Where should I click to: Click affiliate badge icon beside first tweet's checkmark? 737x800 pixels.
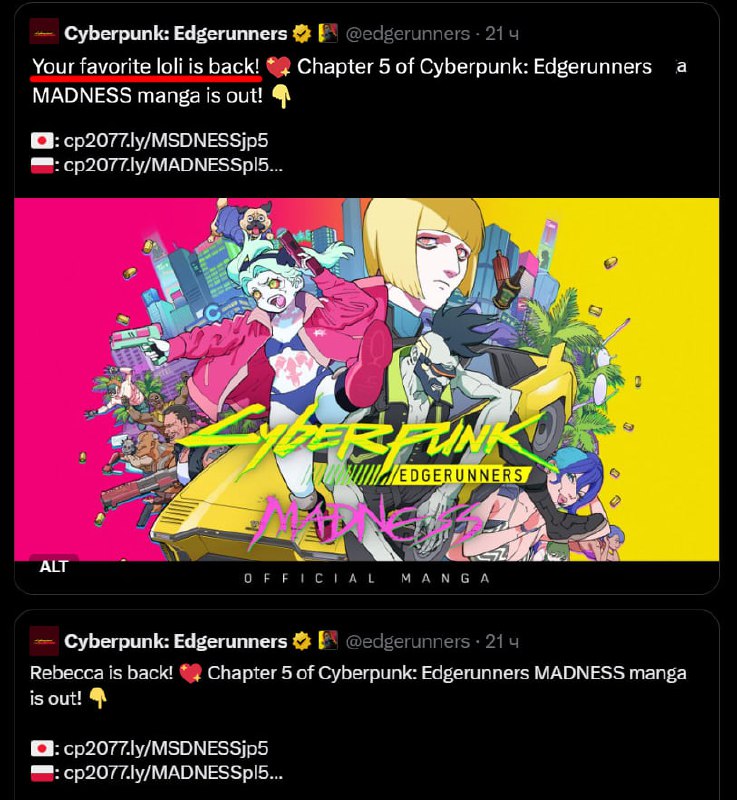click(x=328, y=33)
